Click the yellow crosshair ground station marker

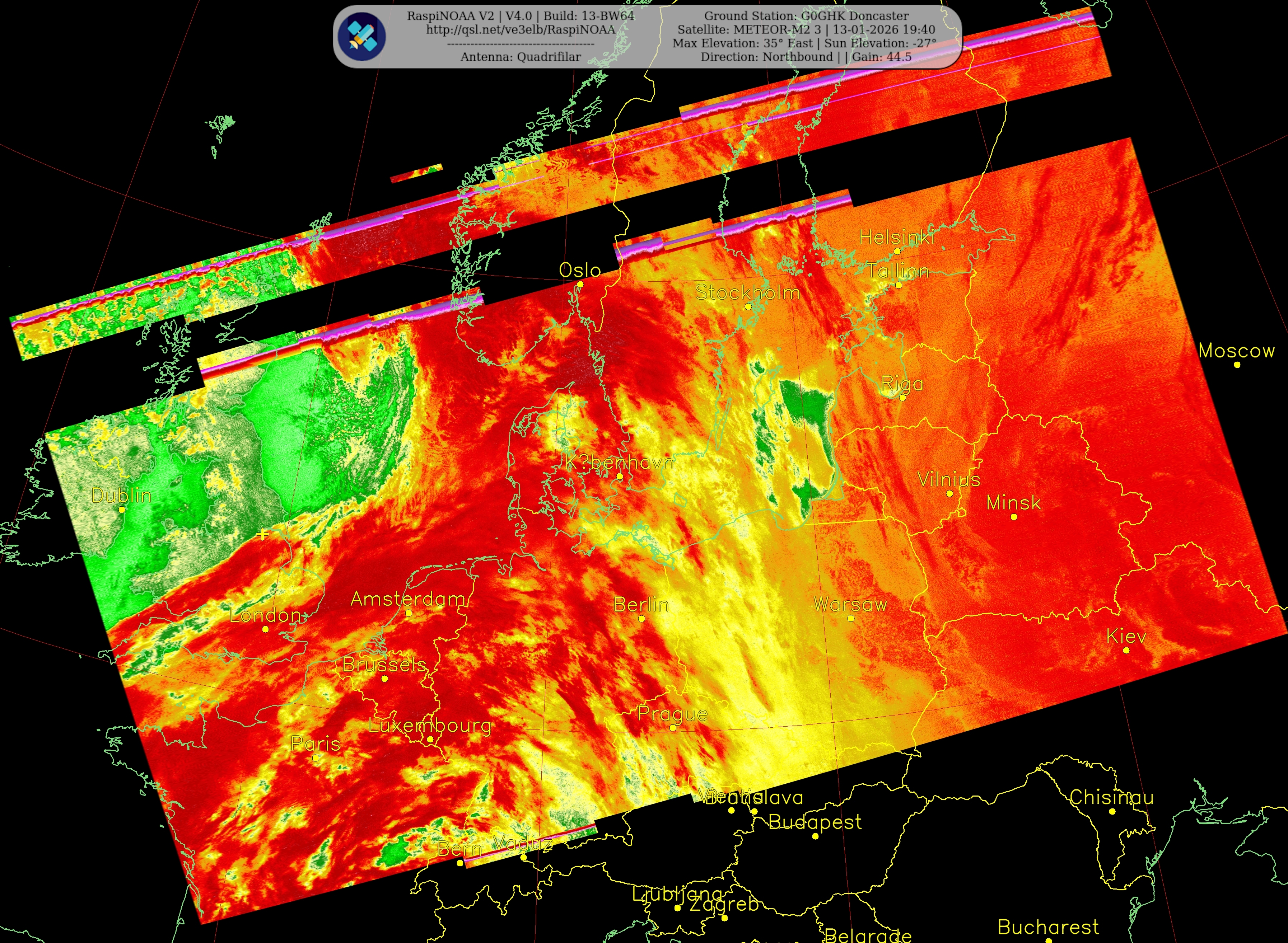click(263, 534)
